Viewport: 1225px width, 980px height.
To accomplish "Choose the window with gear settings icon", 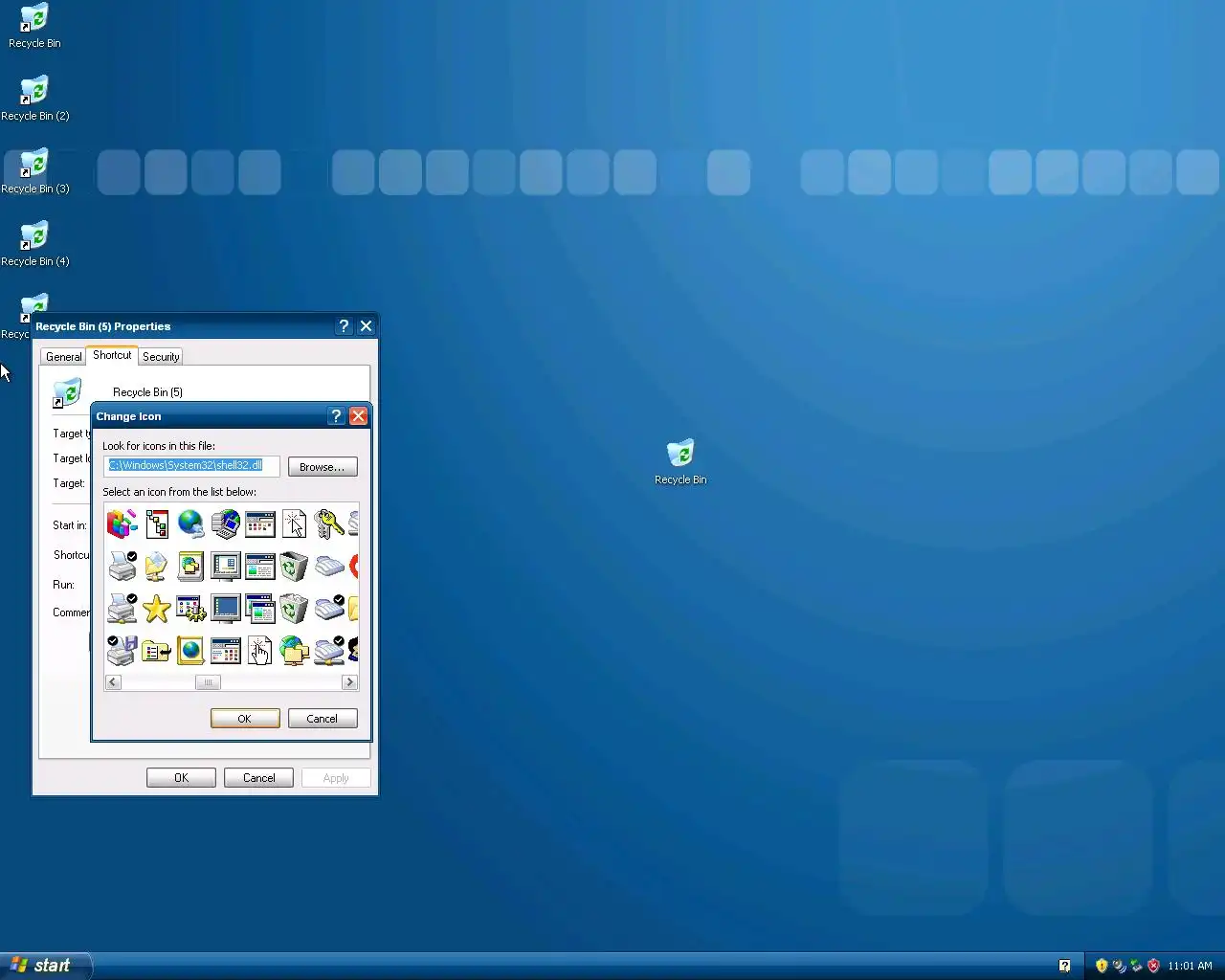I will (x=190, y=609).
